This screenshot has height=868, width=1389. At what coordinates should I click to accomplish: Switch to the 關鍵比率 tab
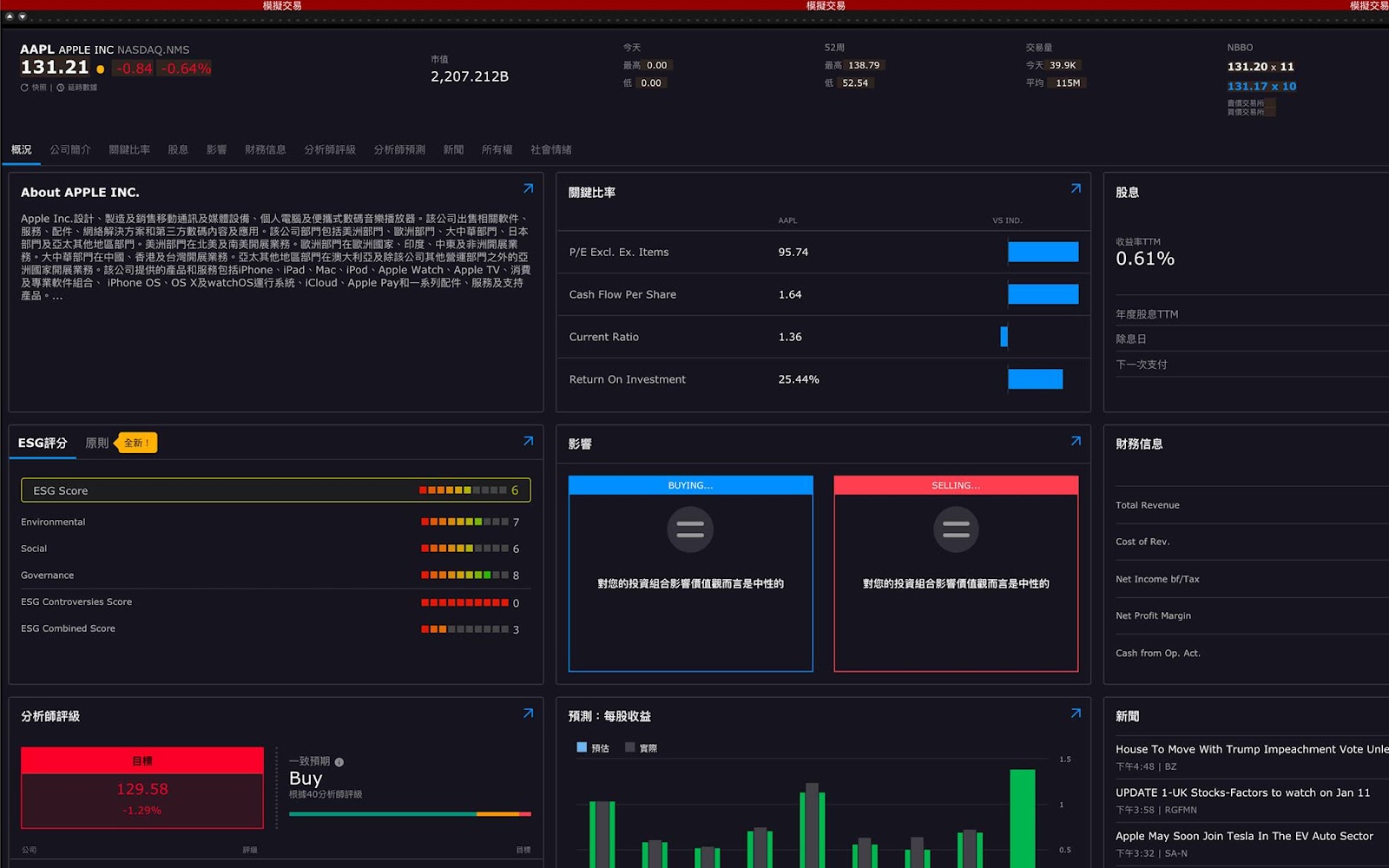[129, 149]
